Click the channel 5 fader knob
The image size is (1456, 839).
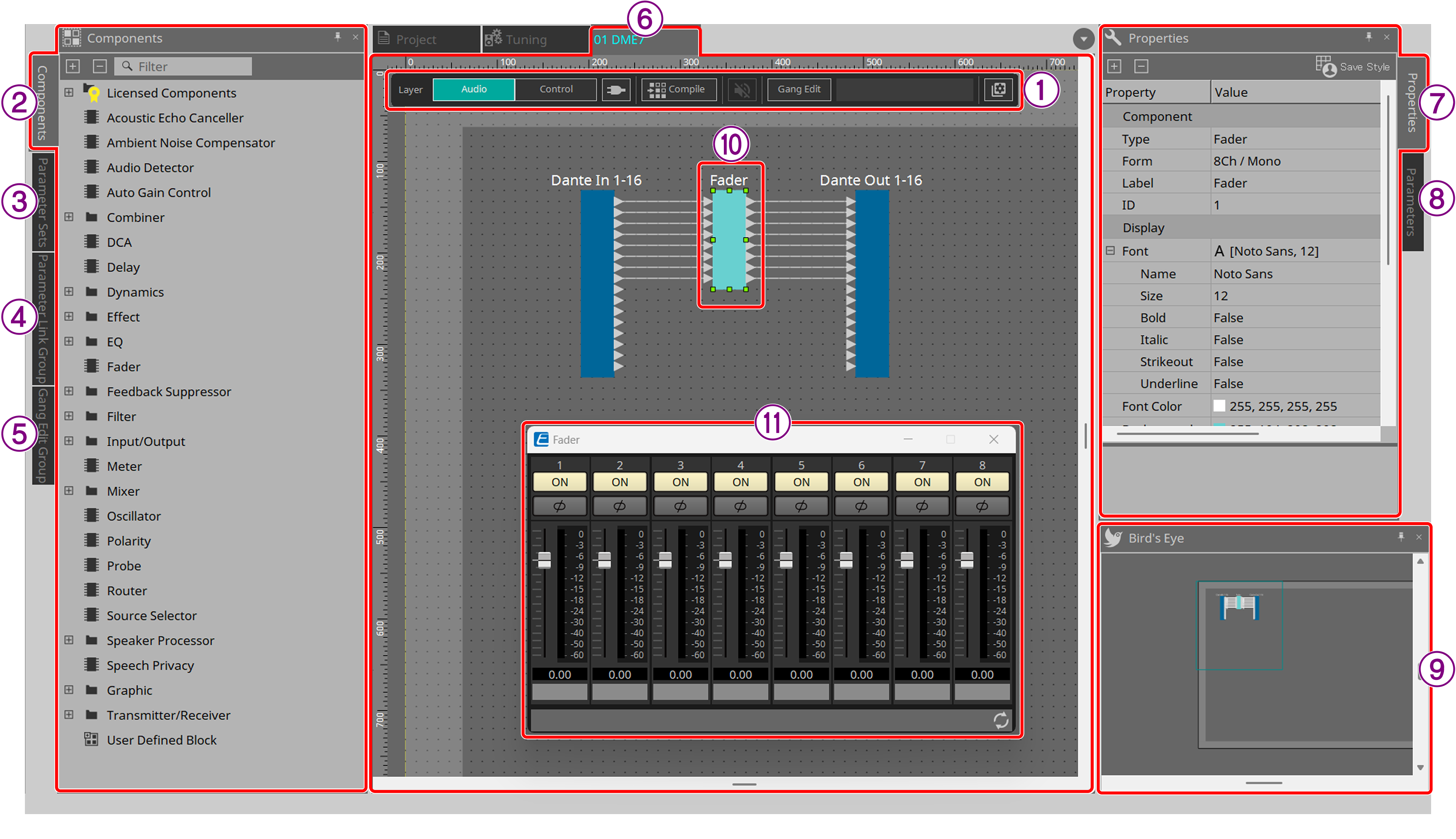pos(786,559)
